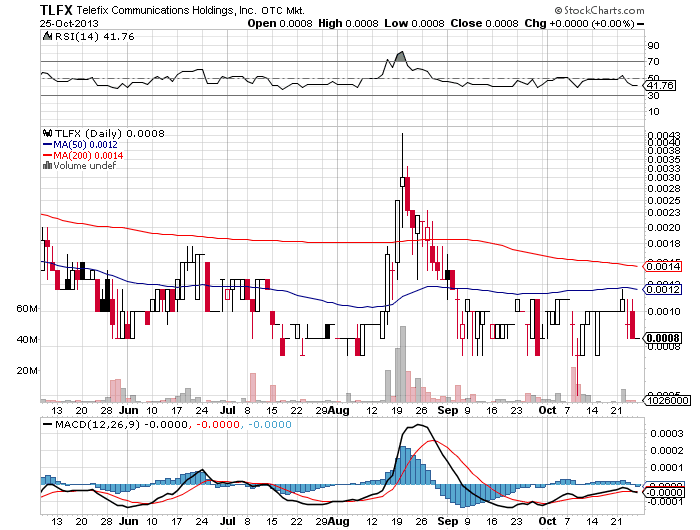This screenshot has height=530, width=700.
Task: Click the -0.0000 MACD value tag on axis
Action: pos(665,492)
